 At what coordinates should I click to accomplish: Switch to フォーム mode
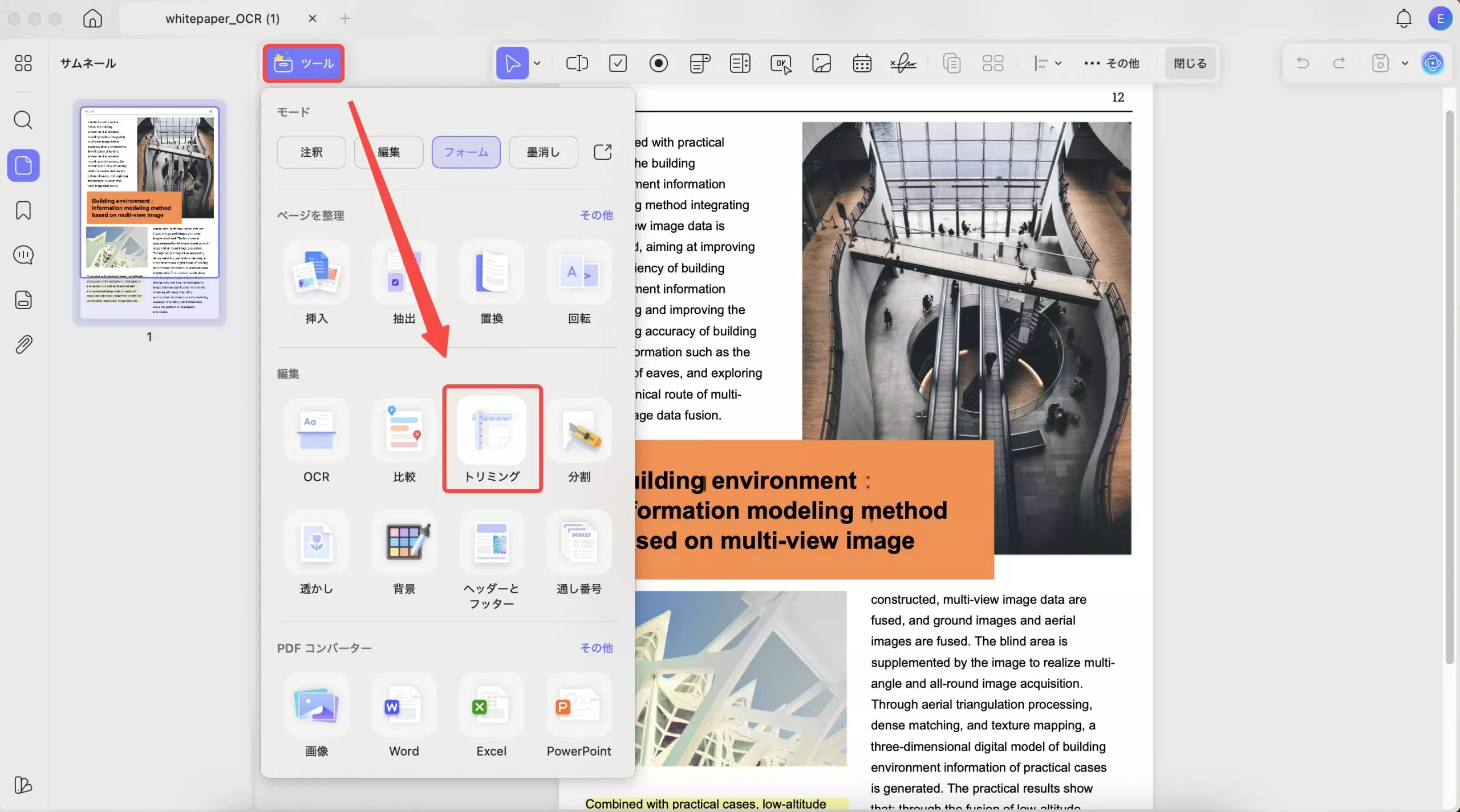pos(466,152)
